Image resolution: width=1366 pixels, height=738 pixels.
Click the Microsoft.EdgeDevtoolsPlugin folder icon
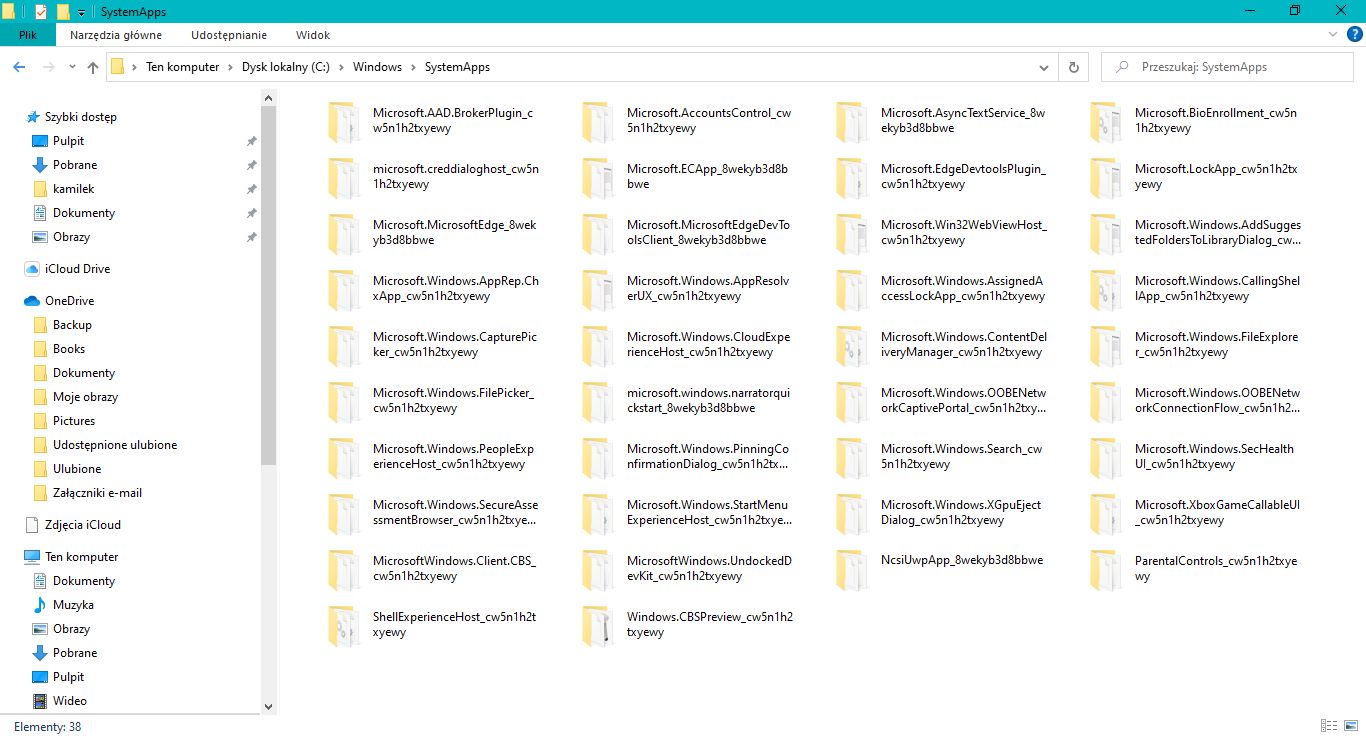click(852, 177)
